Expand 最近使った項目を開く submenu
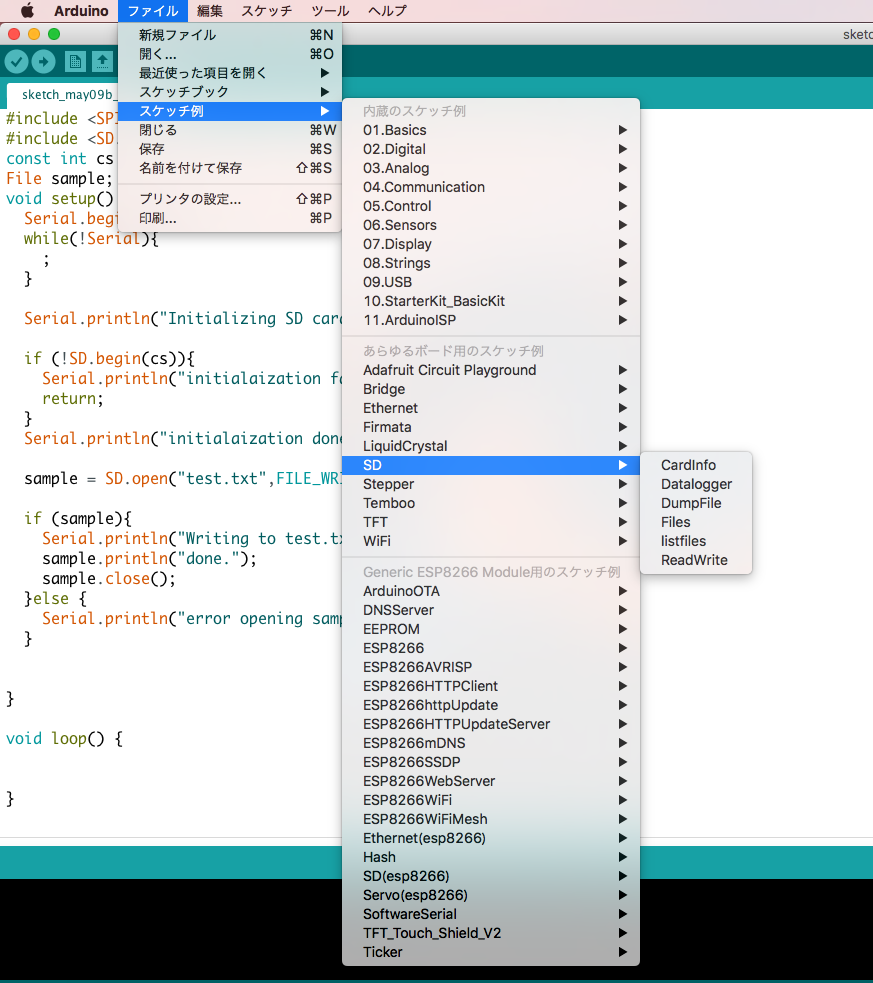This screenshot has width=873, height=983. tap(229, 73)
